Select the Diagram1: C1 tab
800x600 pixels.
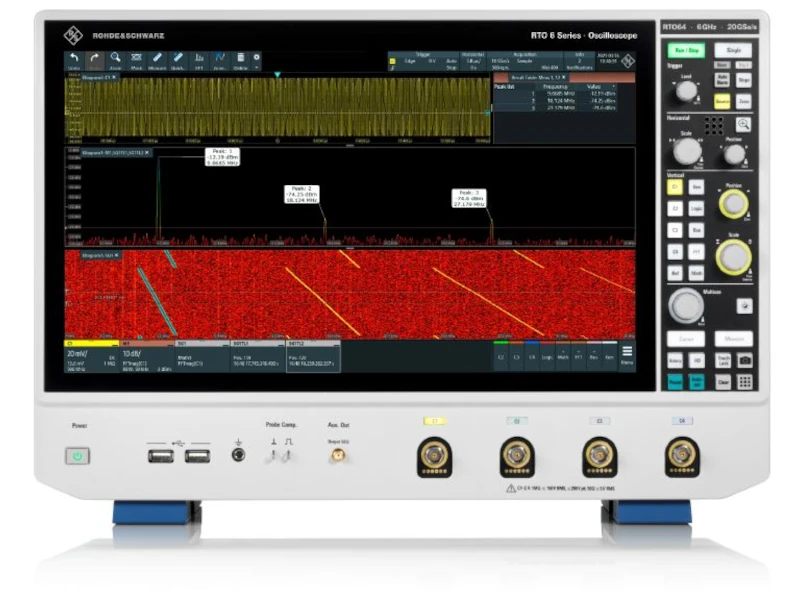[99, 76]
